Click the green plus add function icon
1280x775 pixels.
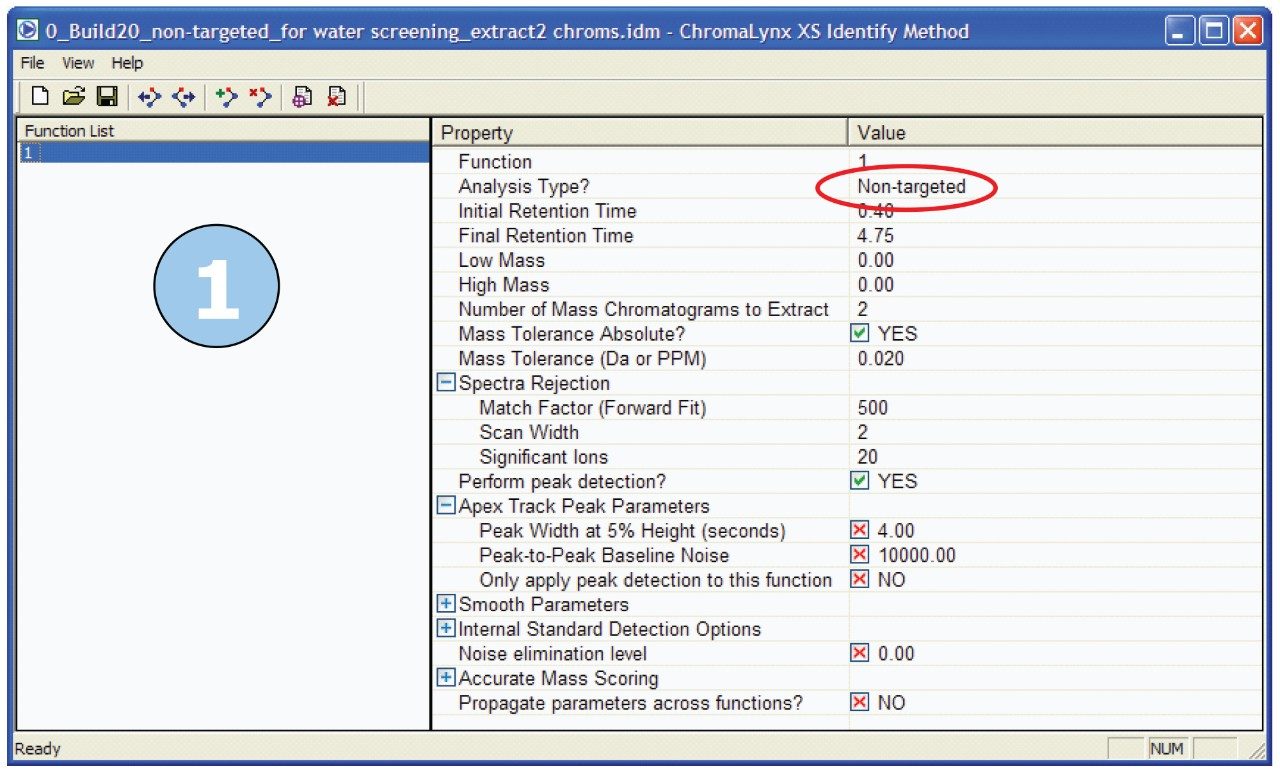(x=227, y=97)
